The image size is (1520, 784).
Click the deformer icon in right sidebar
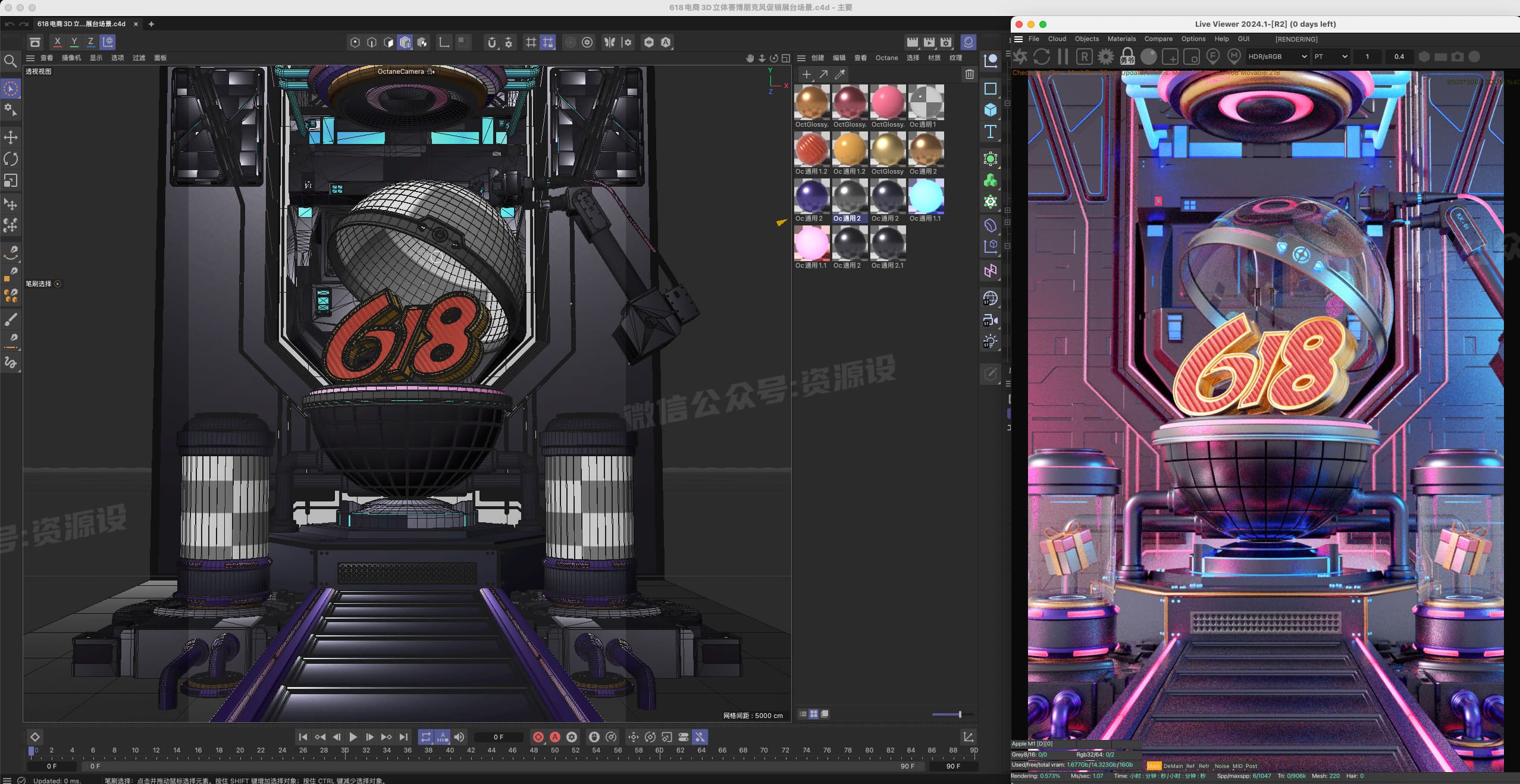coord(990,225)
